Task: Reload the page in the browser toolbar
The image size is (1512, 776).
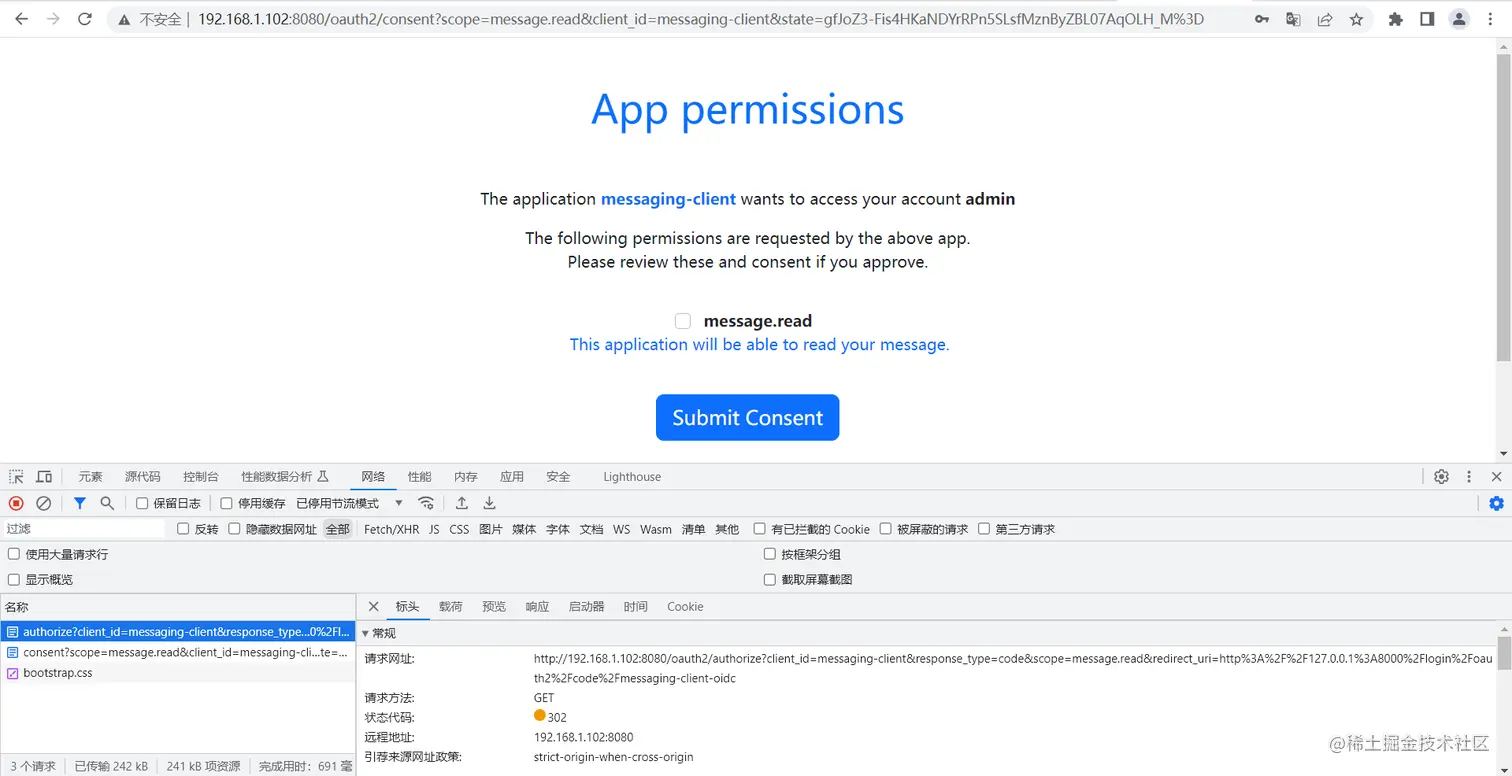Action: pos(84,18)
